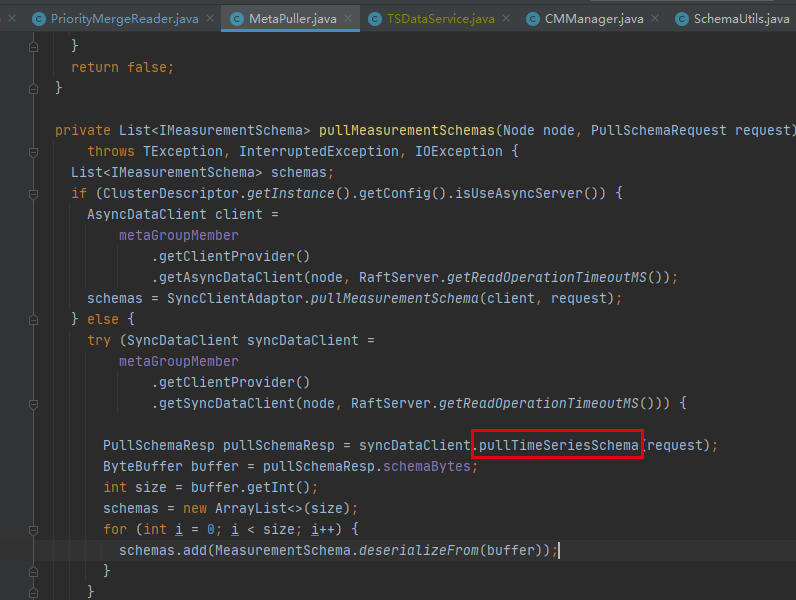Click the AsyncDataClient type declaration
Screen dimensions: 796x600
[x=147, y=214]
